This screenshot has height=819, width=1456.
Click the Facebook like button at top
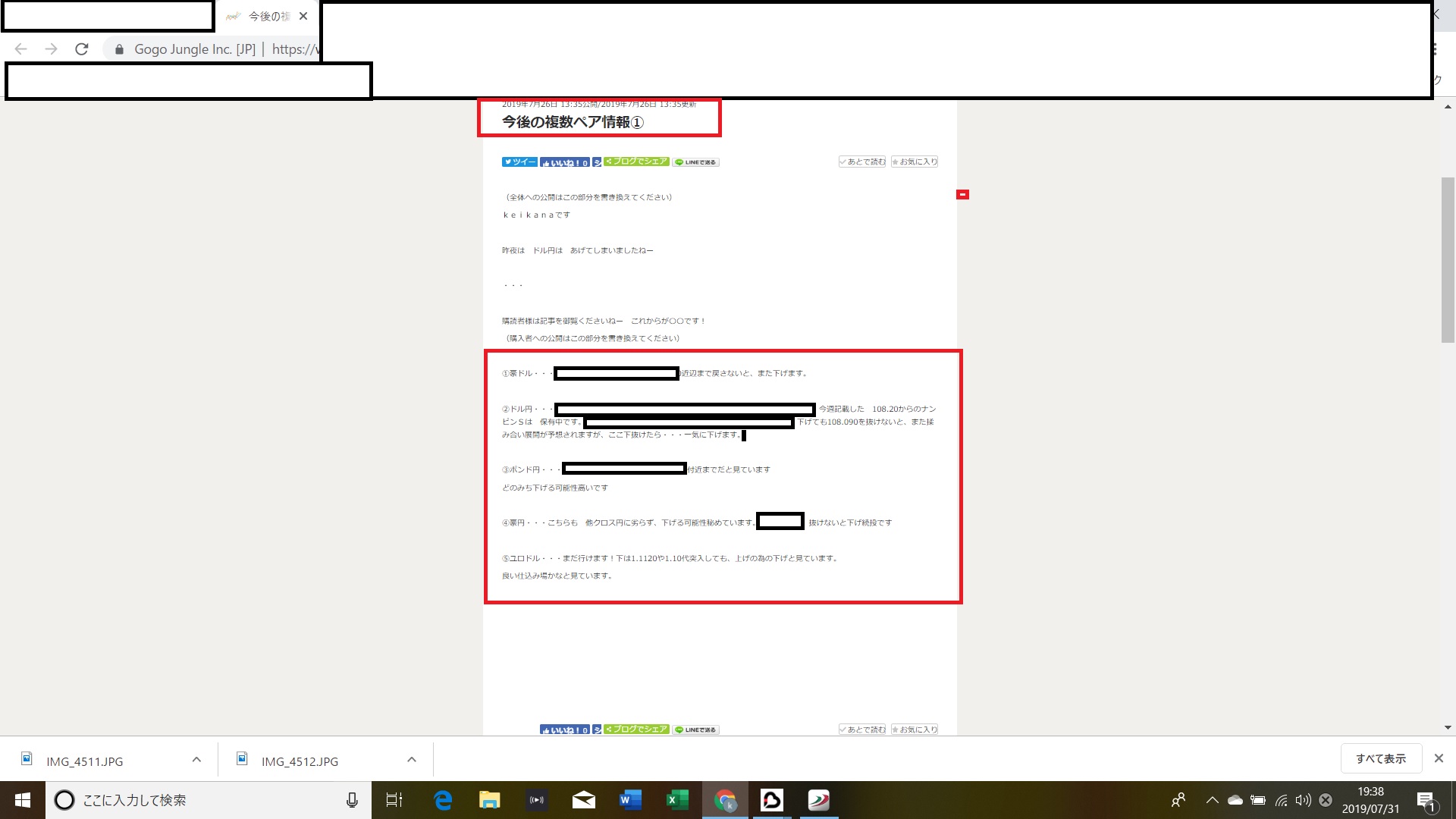point(564,162)
